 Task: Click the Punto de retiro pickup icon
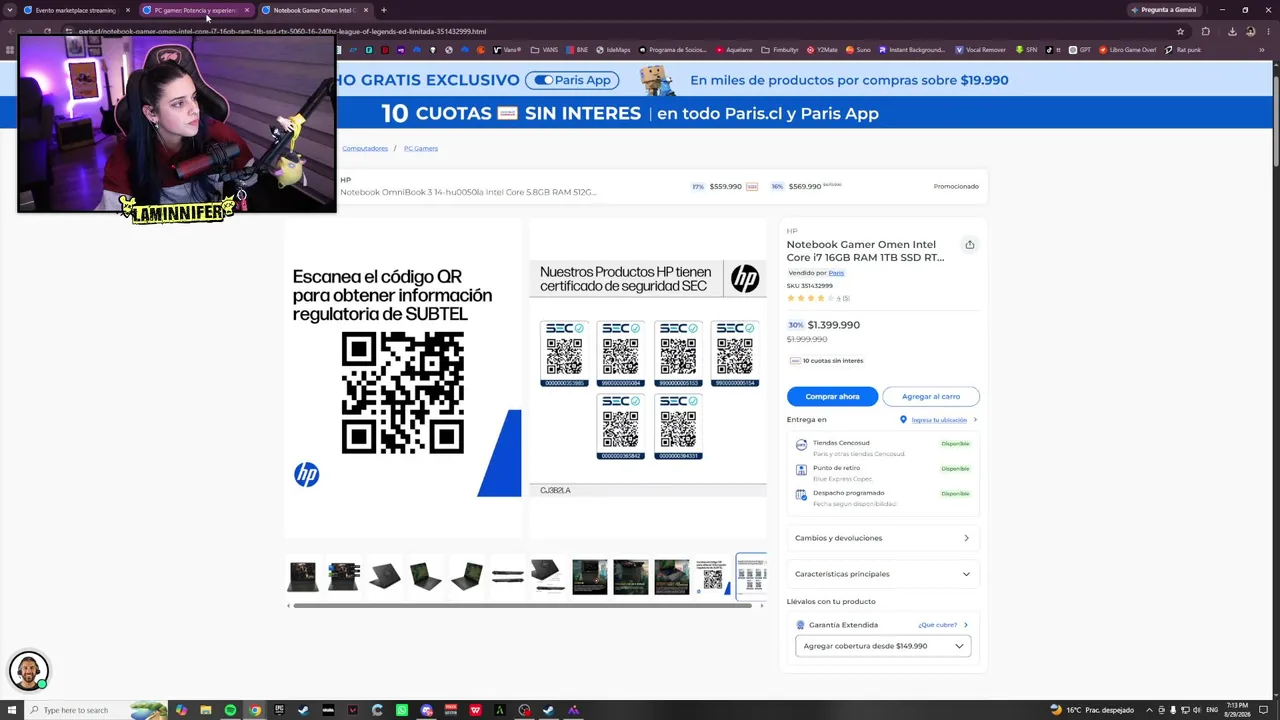coord(801,470)
